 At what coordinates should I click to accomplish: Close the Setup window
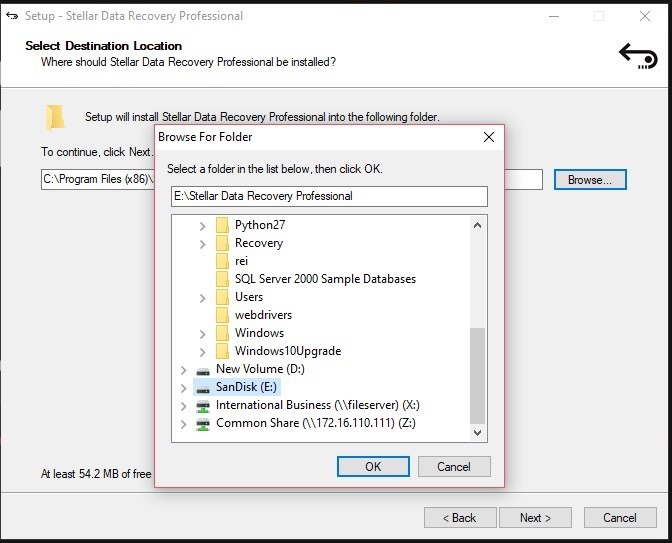click(645, 16)
